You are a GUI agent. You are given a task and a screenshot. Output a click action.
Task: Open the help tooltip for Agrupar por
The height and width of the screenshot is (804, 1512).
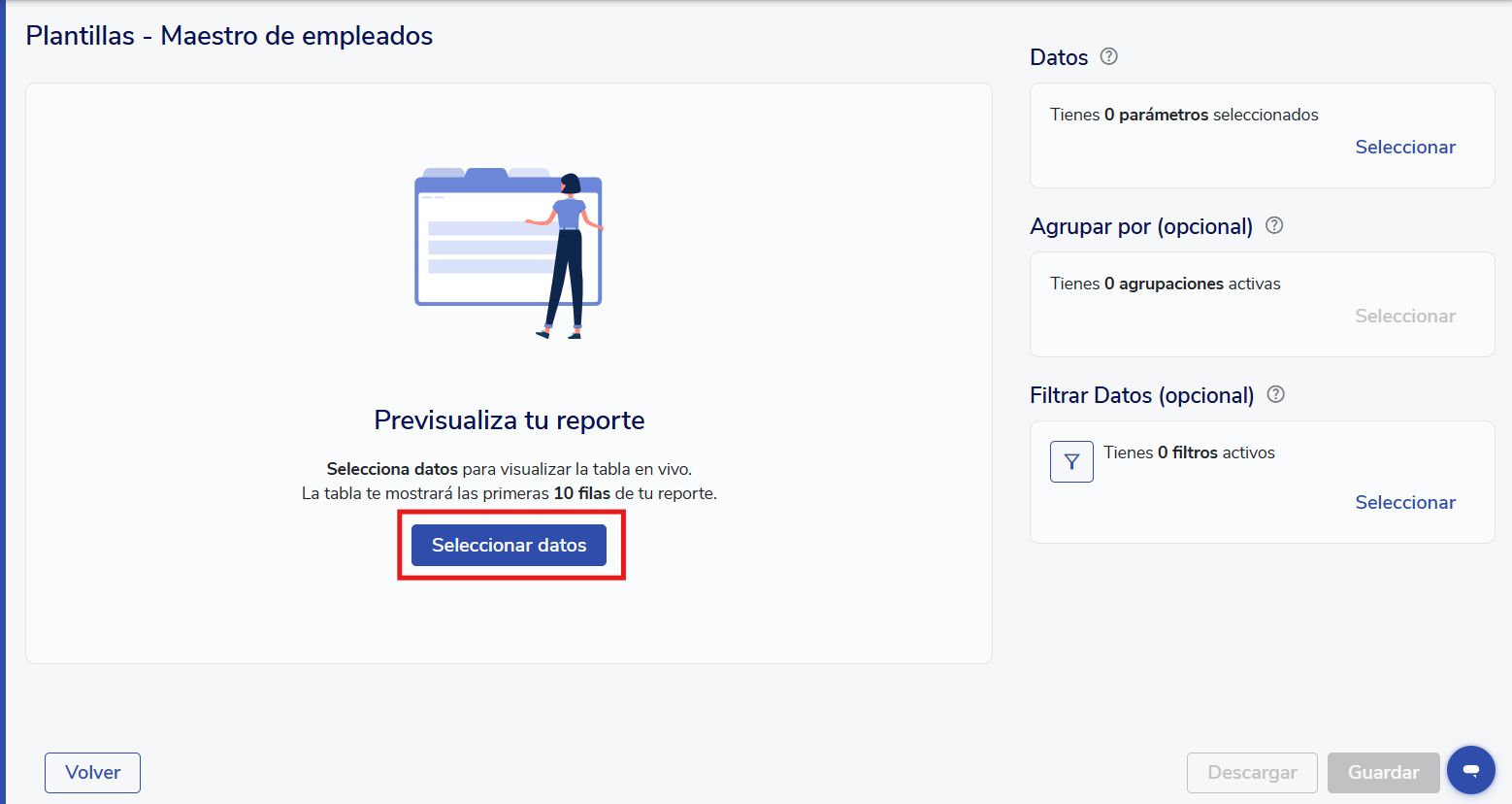pyautogui.click(x=1274, y=226)
